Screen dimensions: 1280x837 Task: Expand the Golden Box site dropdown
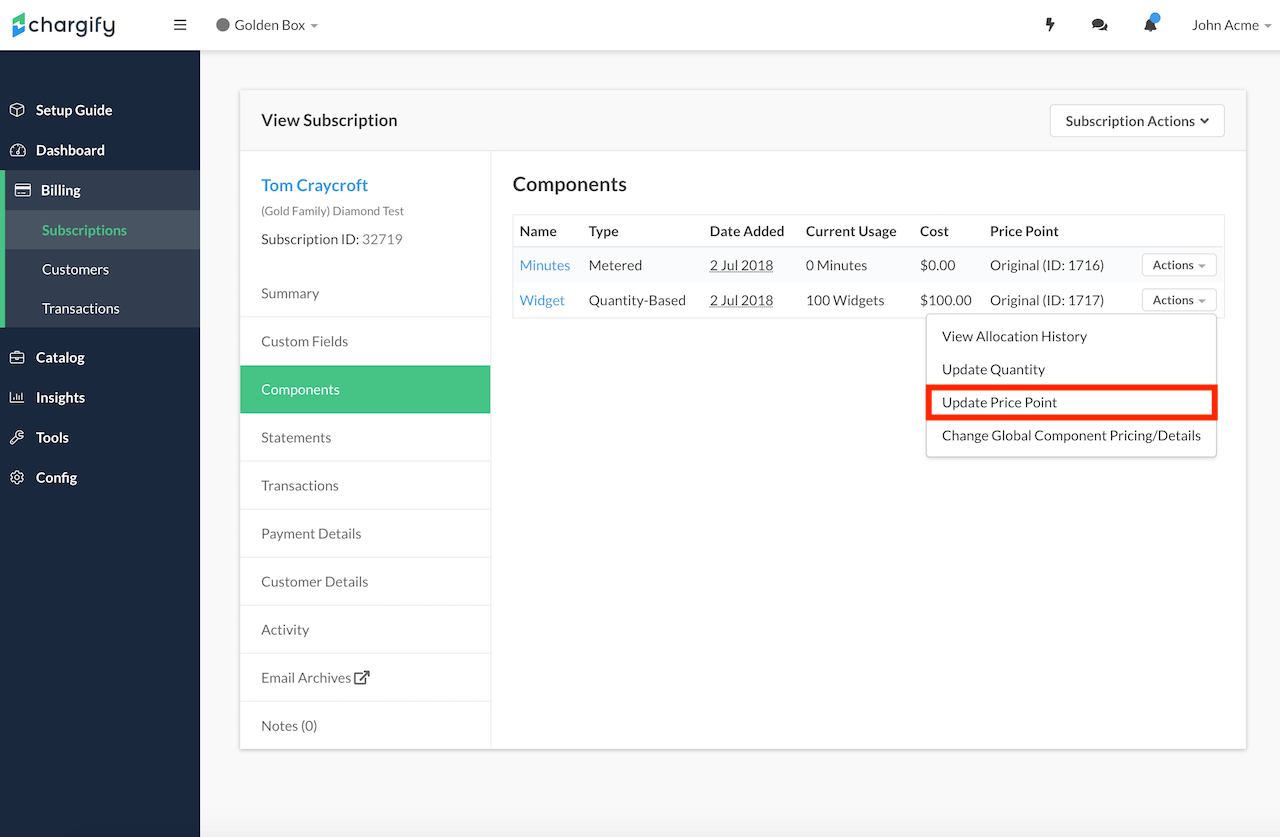(267, 25)
